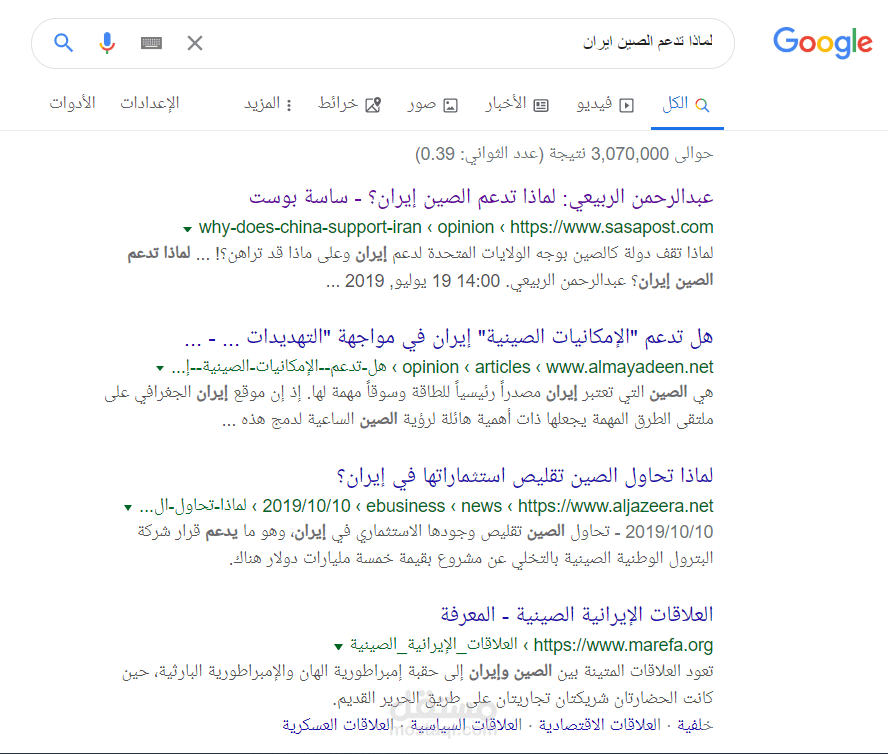Select the الكل (All) tab
Image resolution: width=888 pixels, height=754 pixels.
686,104
